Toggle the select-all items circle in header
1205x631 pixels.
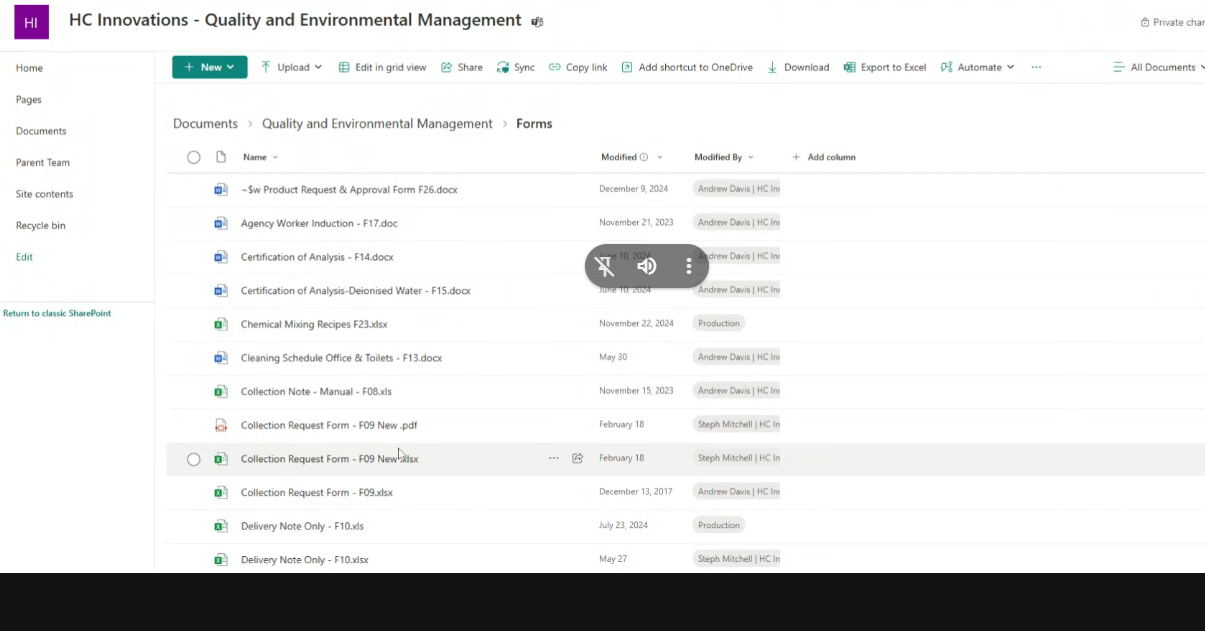point(194,157)
